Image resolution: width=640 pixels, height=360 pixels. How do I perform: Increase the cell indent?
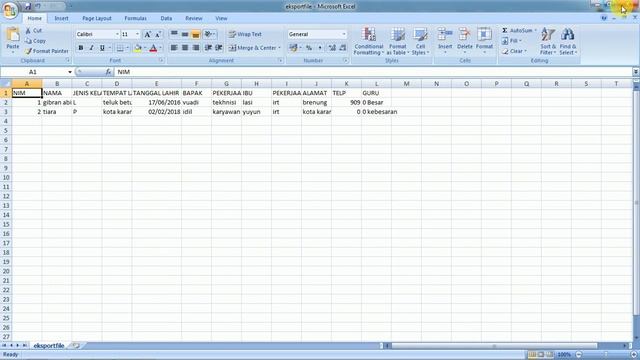click(219, 48)
